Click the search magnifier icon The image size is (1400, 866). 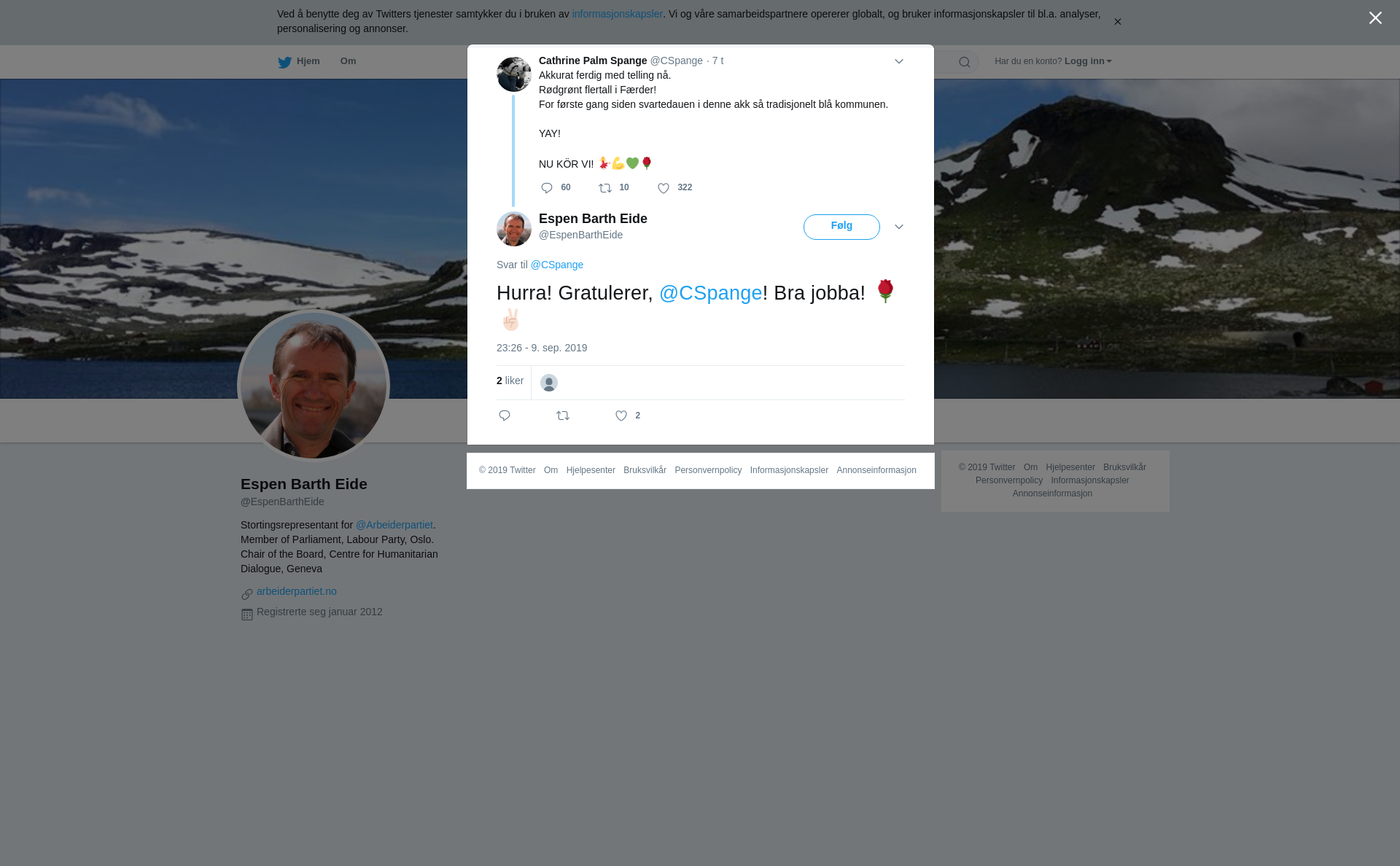click(965, 62)
